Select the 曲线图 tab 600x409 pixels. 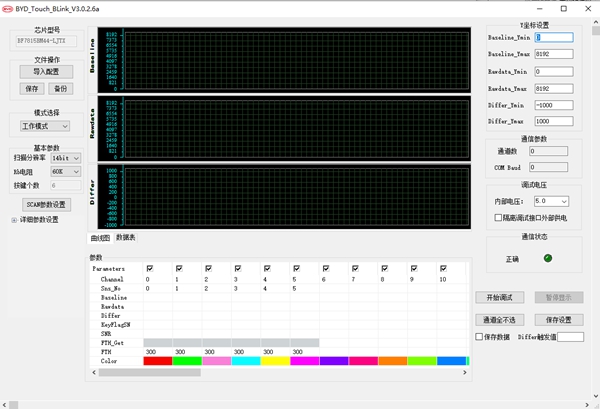click(x=100, y=237)
